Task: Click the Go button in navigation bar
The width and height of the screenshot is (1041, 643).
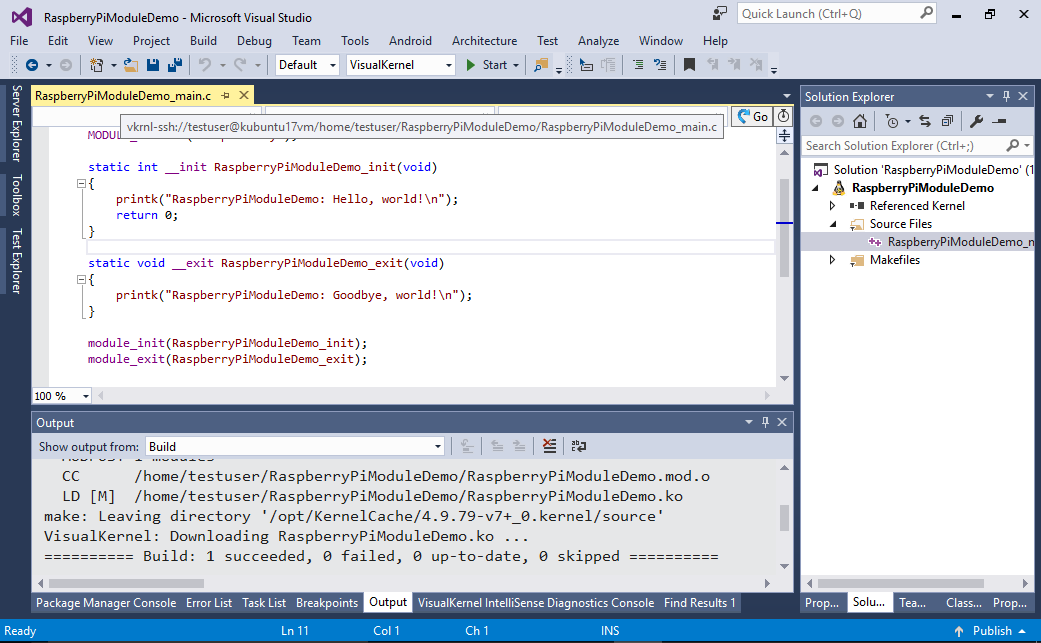Action: point(752,116)
